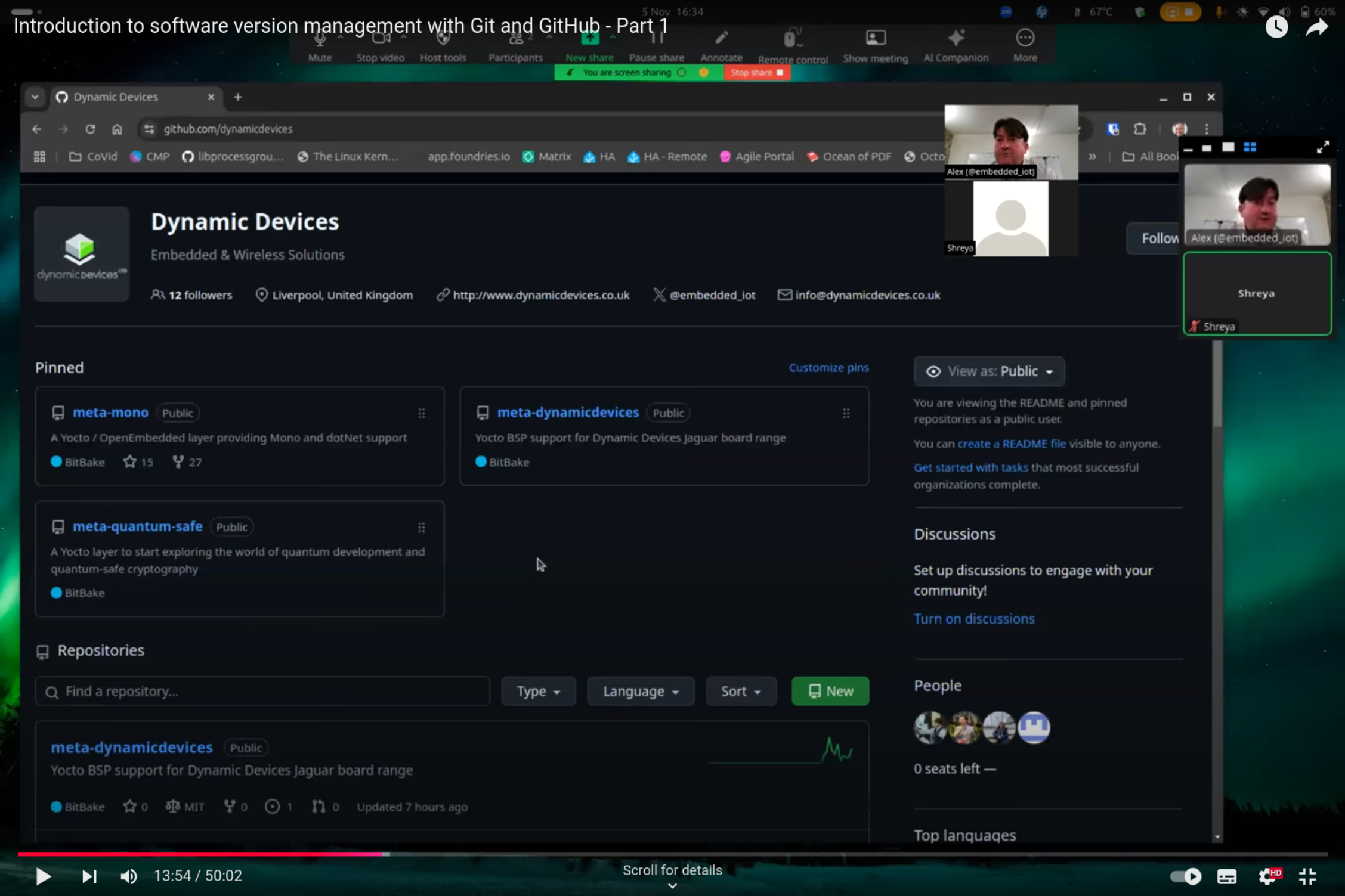Click Show meeting in Zoom toolbar
1345x896 pixels.
point(875,46)
